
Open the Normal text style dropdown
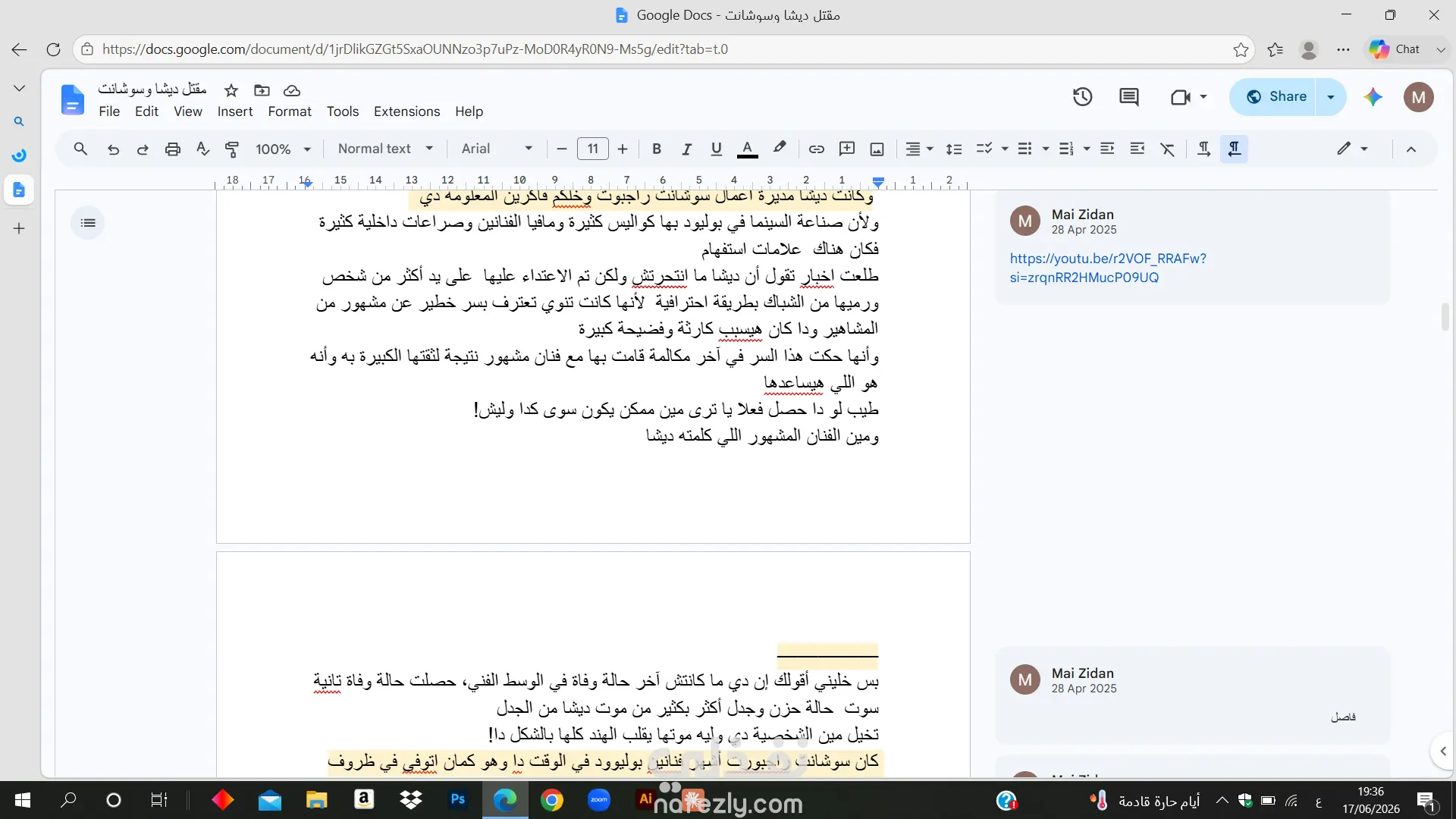pyautogui.click(x=385, y=149)
